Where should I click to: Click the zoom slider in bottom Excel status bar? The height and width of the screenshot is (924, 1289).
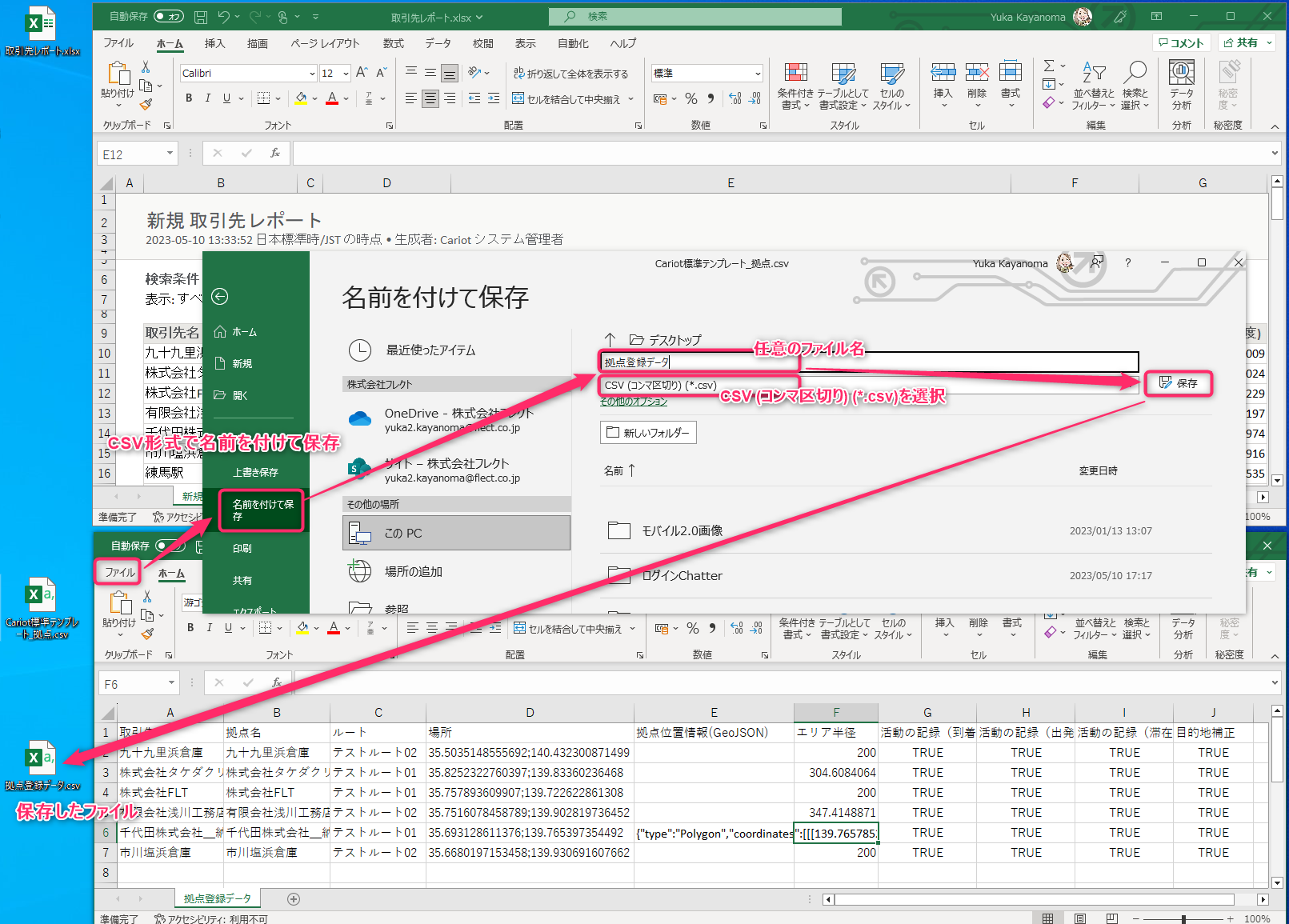(1183, 918)
